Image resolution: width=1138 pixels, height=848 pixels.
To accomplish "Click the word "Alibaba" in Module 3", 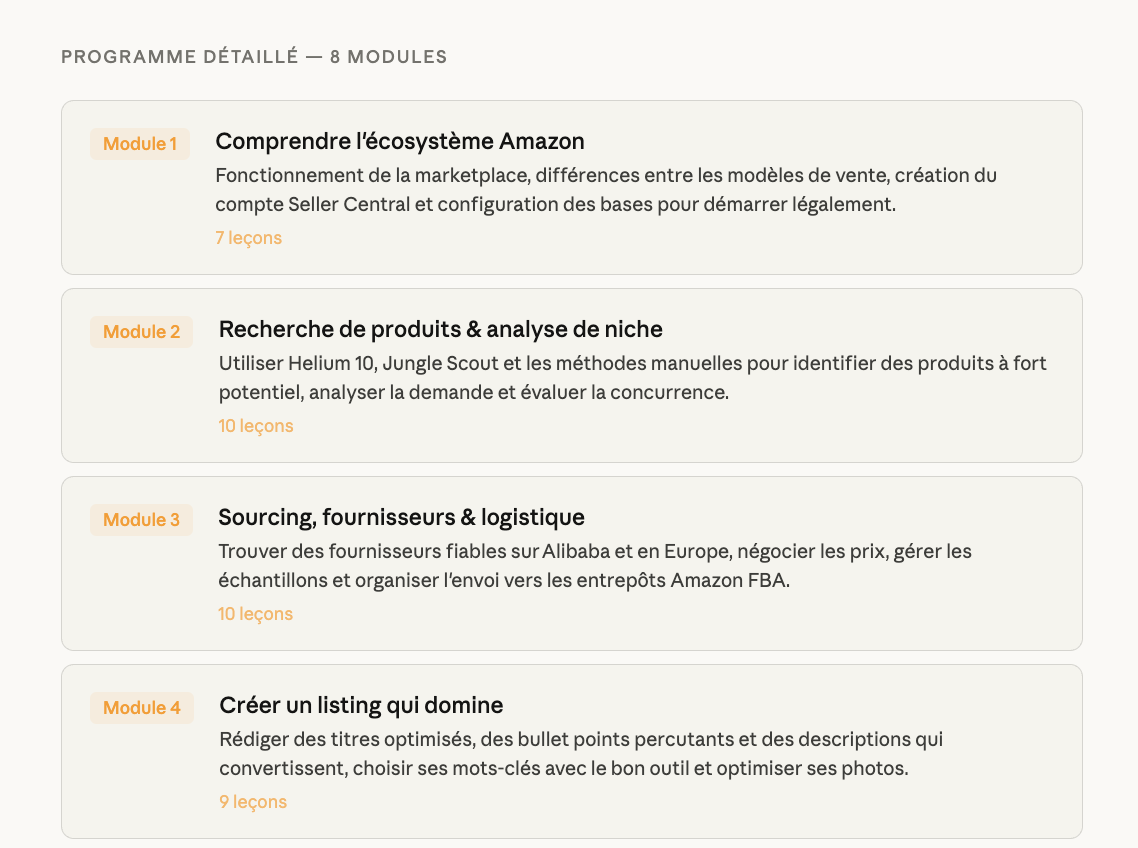I will (574, 551).
